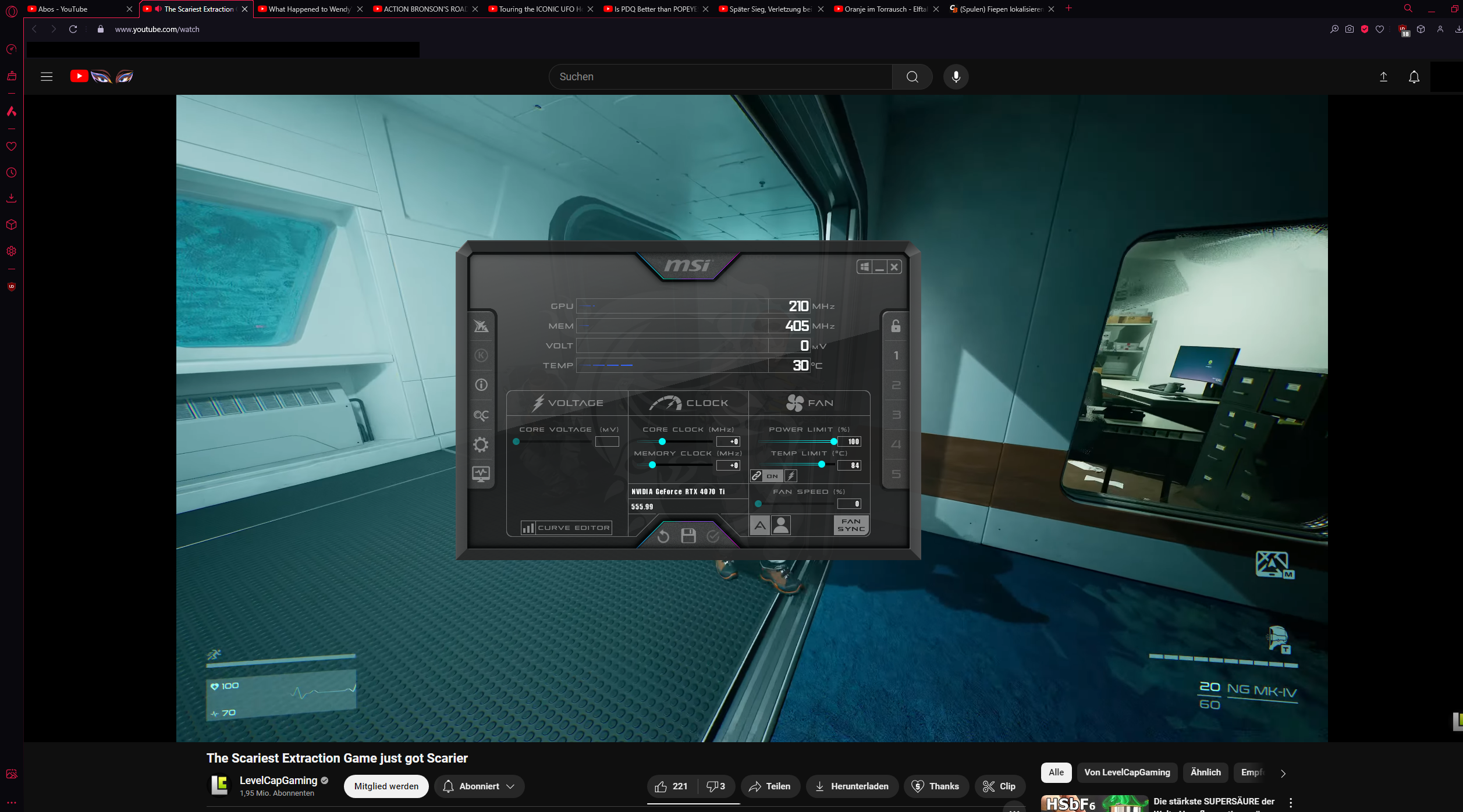1463x812 pixels.
Task: Toggle automatic fan speed mode
Action: point(760,526)
